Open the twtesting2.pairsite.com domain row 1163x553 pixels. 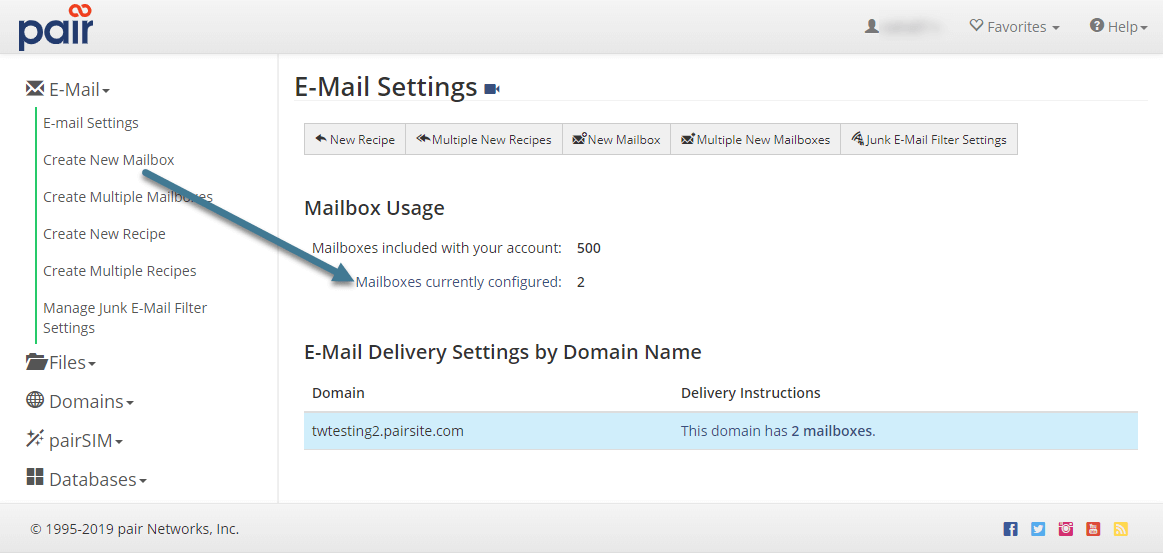388,431
